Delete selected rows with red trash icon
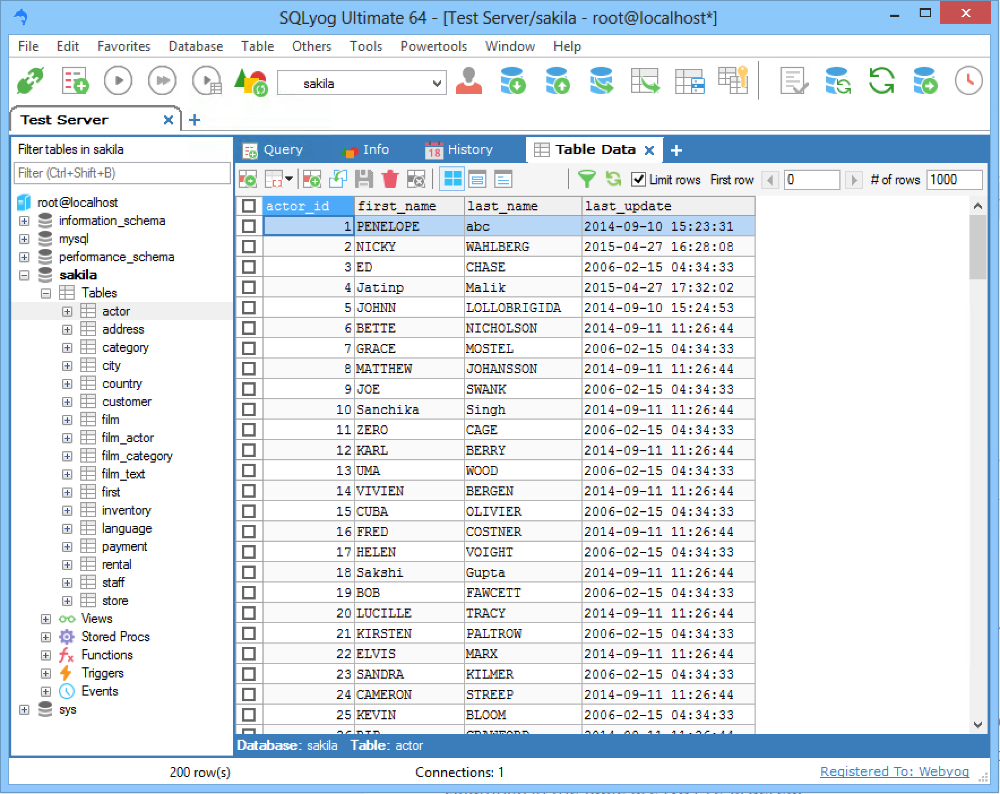The height and width of the screenshot is (794, 1000). click(390, 179)
